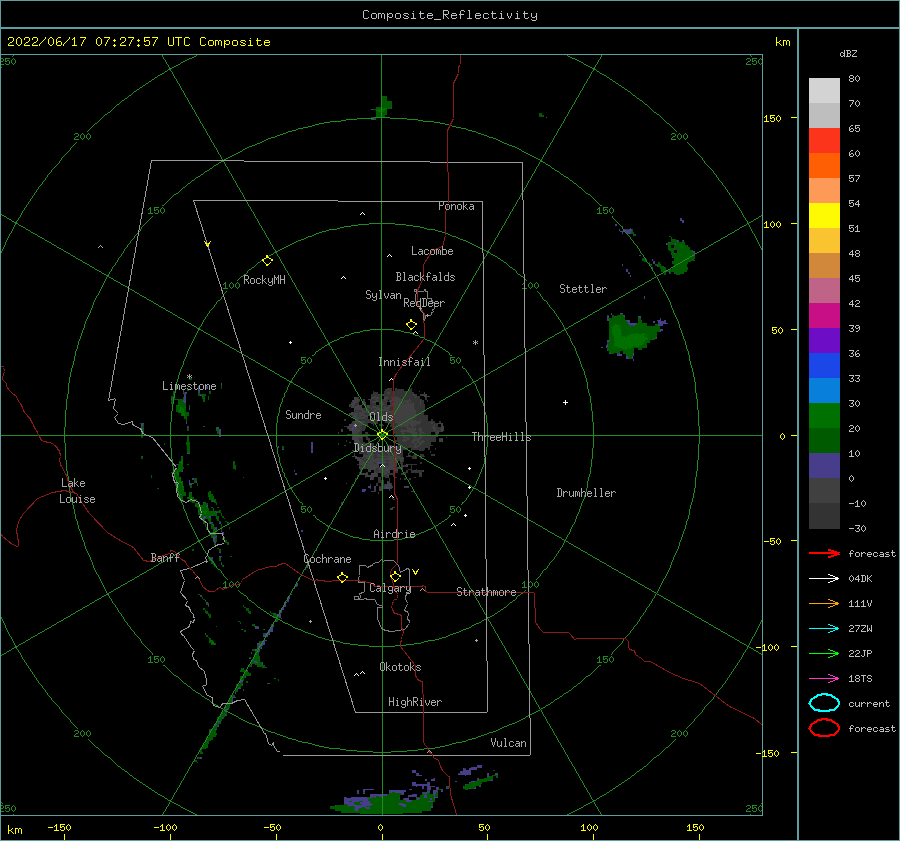Click the Innisfail town label

point(404,362)
